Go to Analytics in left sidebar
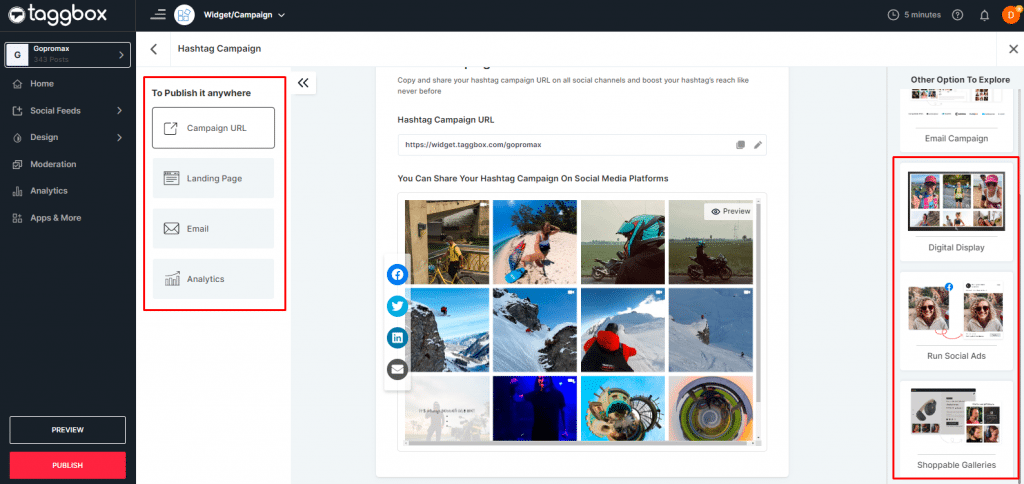The height and width of the screenshot is (484, 1024). [x=48, y=191]
